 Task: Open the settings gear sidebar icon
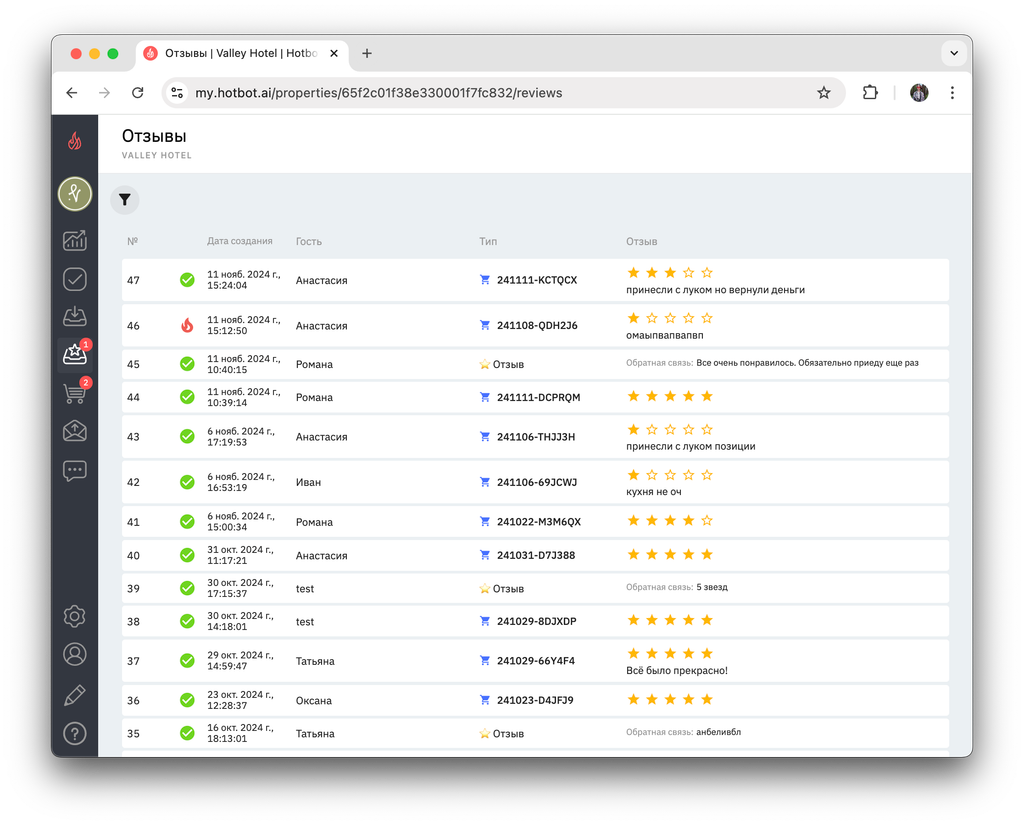click(74, 616)
